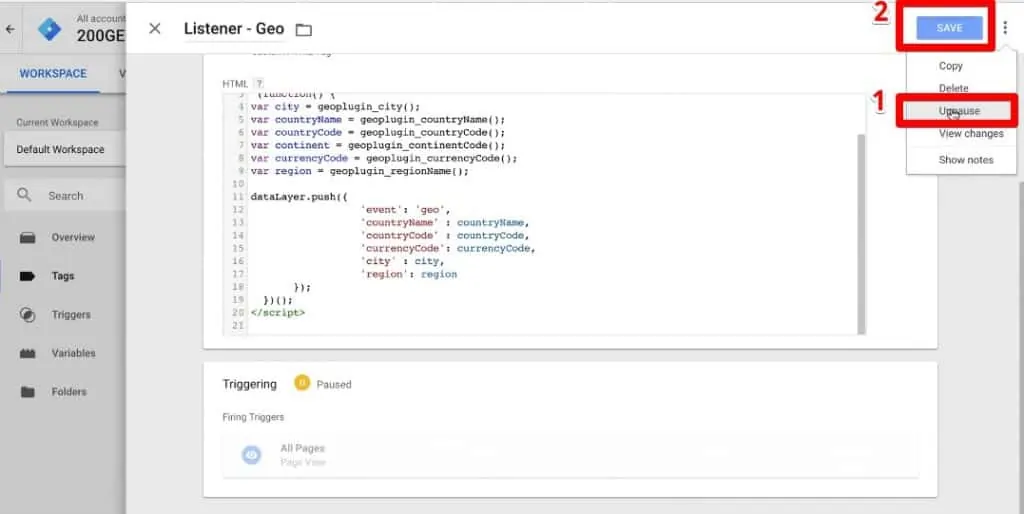Screen dimensions: 1024x514
Task: Click the Tags label icon
Action: point(27,276)
